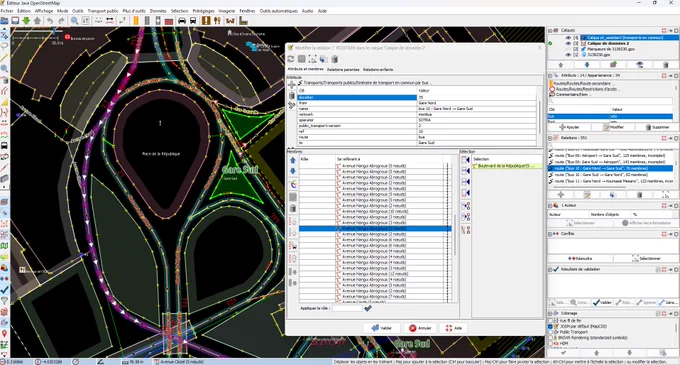Click the factory preset toolbar icon
The height and width of the screenshot is (365, 680).
tap(243, 20)
